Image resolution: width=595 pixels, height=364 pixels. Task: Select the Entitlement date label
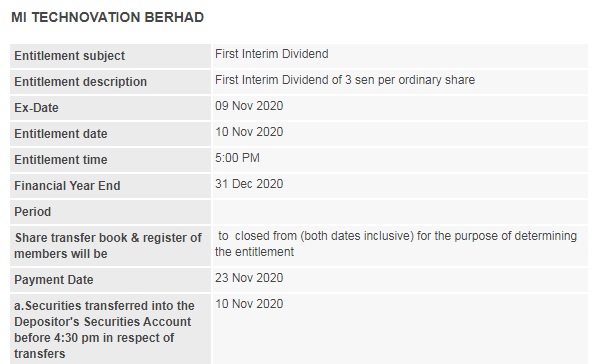click(61, 134)
